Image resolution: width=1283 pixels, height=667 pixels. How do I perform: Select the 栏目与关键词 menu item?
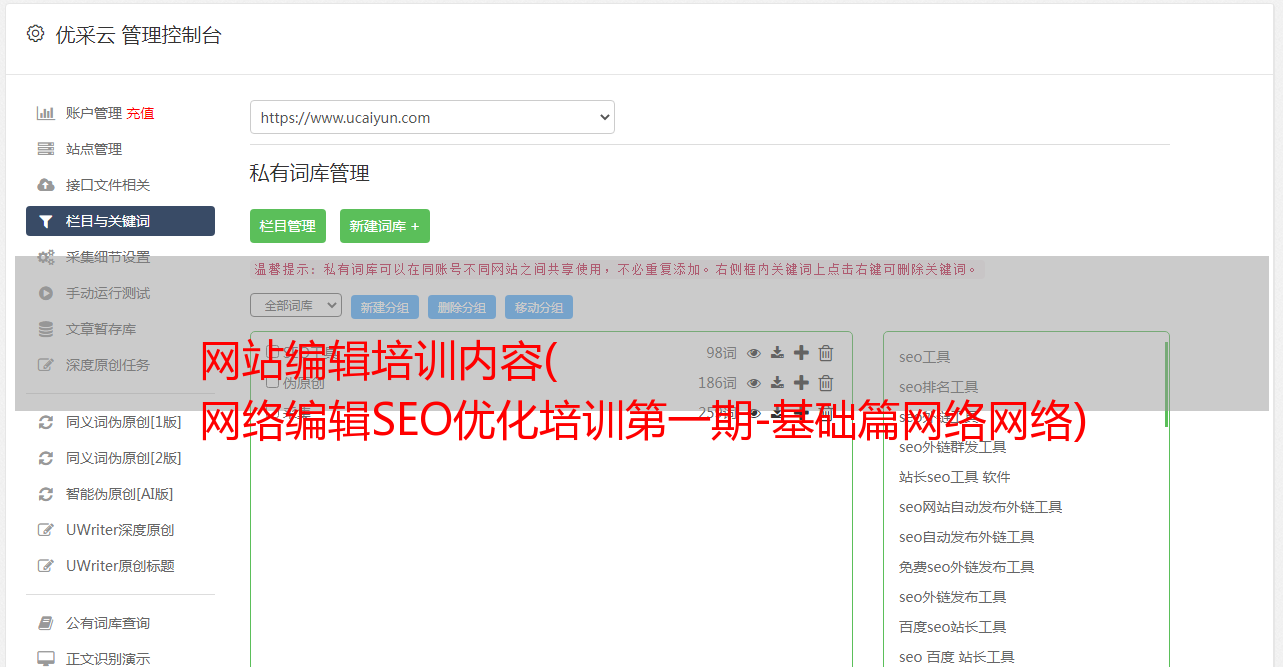[120, 221]
